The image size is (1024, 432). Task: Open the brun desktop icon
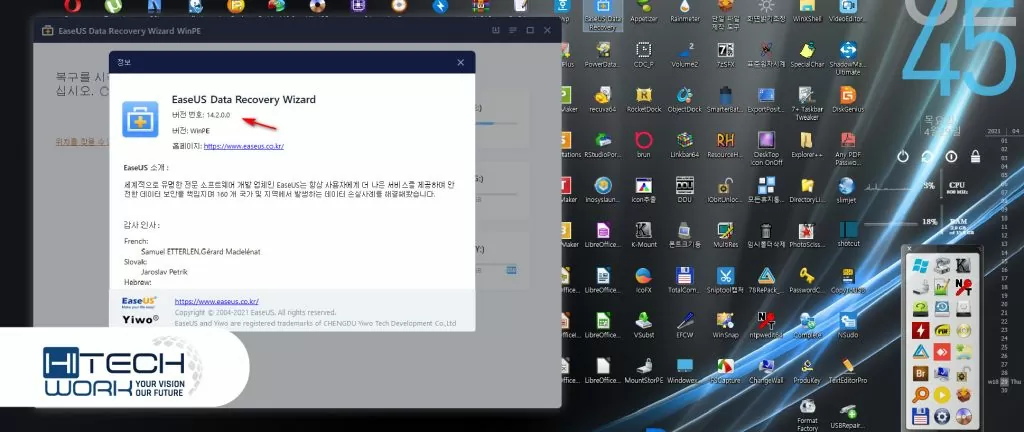pos(643,145)
